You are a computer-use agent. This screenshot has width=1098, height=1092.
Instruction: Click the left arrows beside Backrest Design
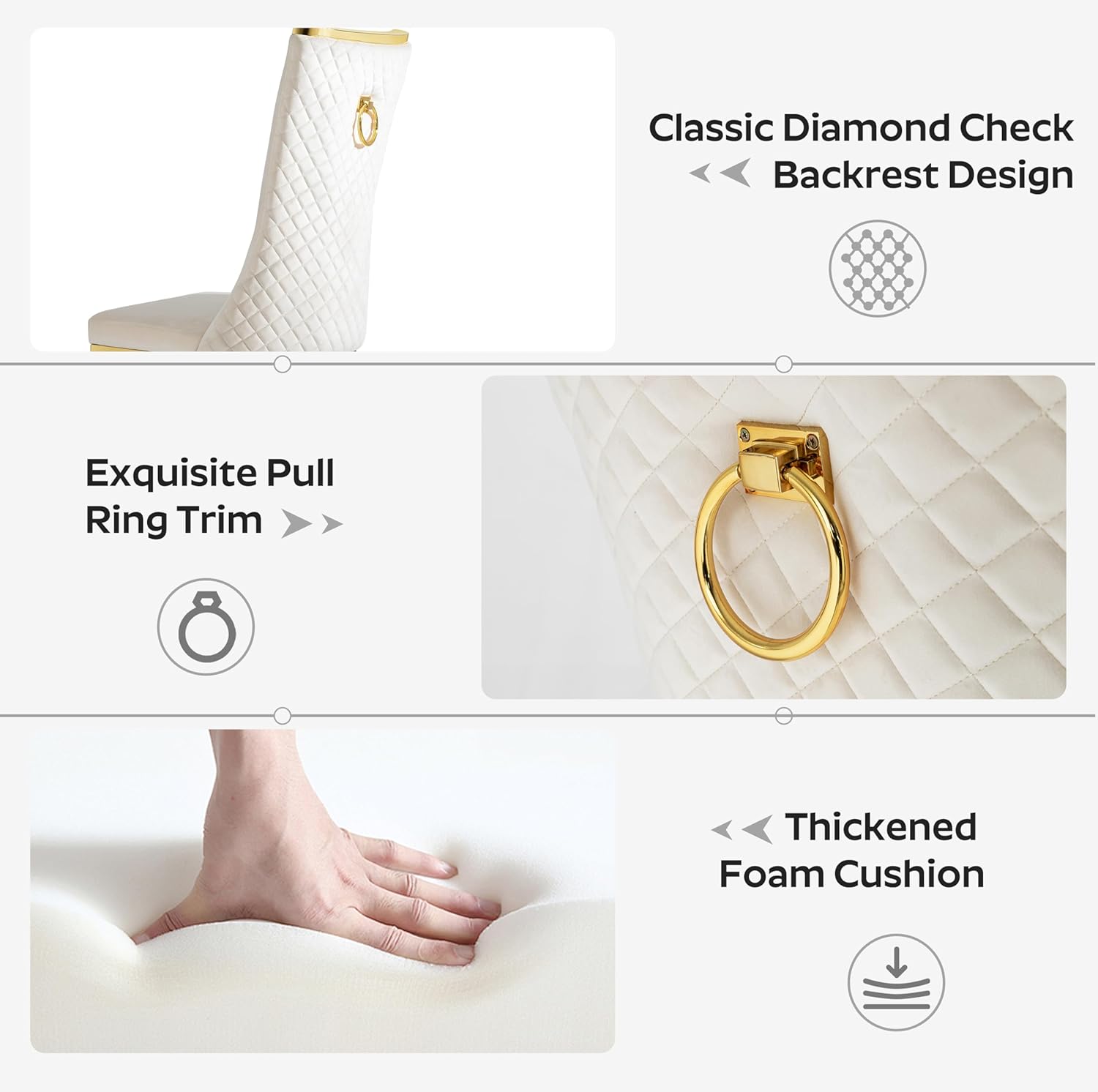[720, 173]
